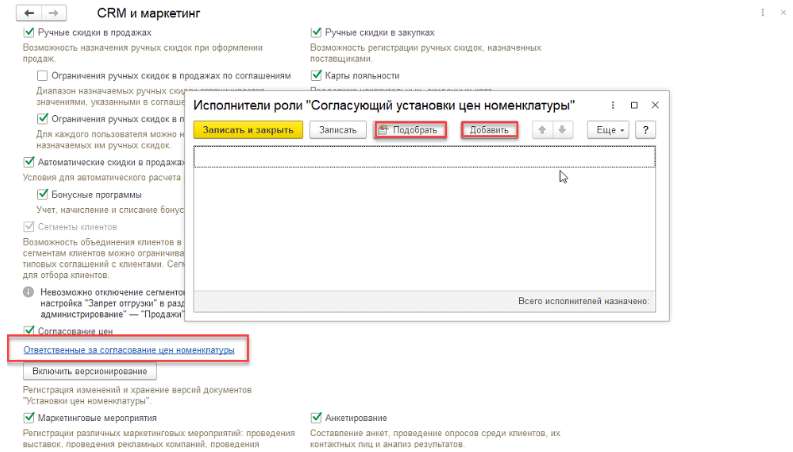The height and width of the screenshot is (452, 793).
Task: Open help with the question mark button
Action: point(645,130)
